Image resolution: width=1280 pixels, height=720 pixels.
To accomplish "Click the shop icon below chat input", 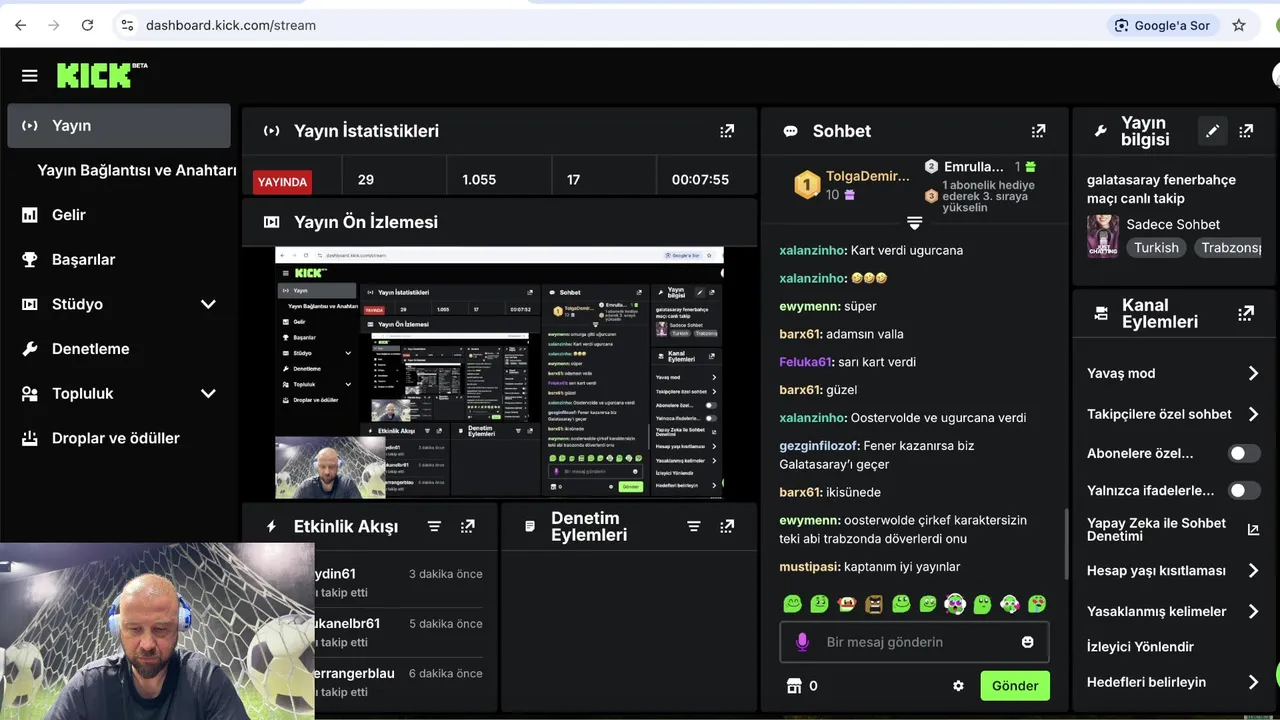I will click(795, 686).
